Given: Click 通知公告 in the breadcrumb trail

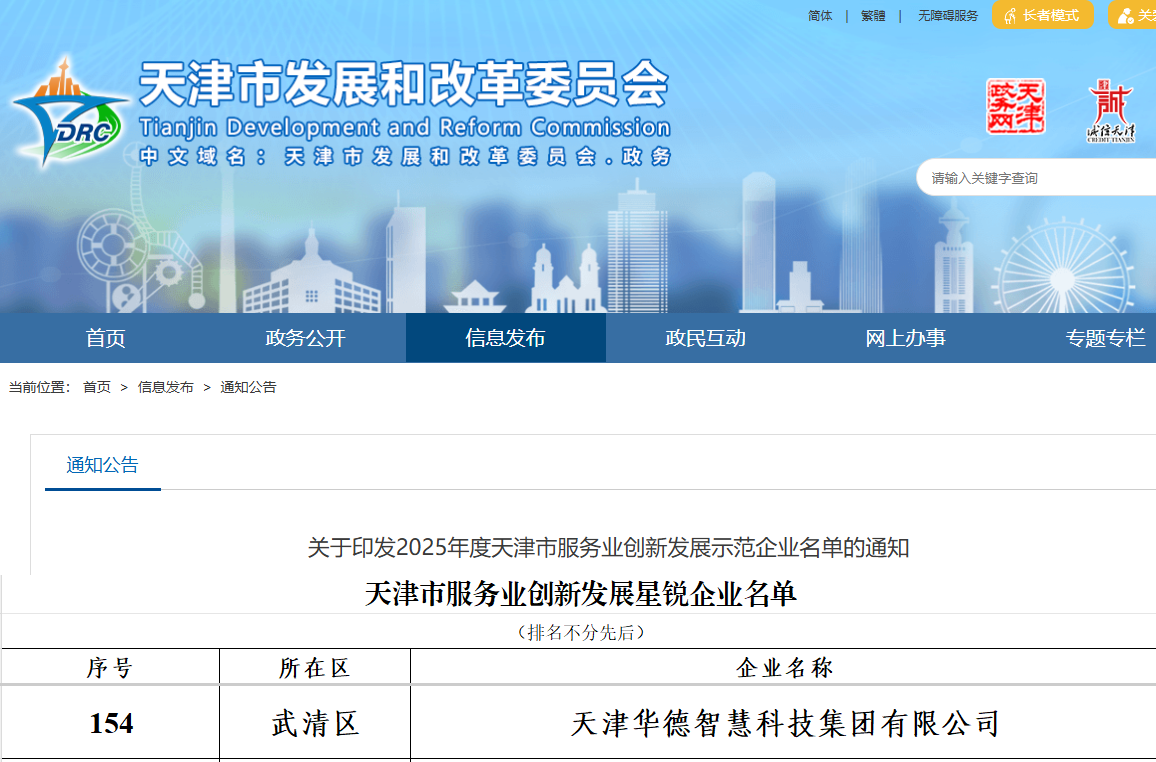Looking at the screenshot, I should [248, 388].
